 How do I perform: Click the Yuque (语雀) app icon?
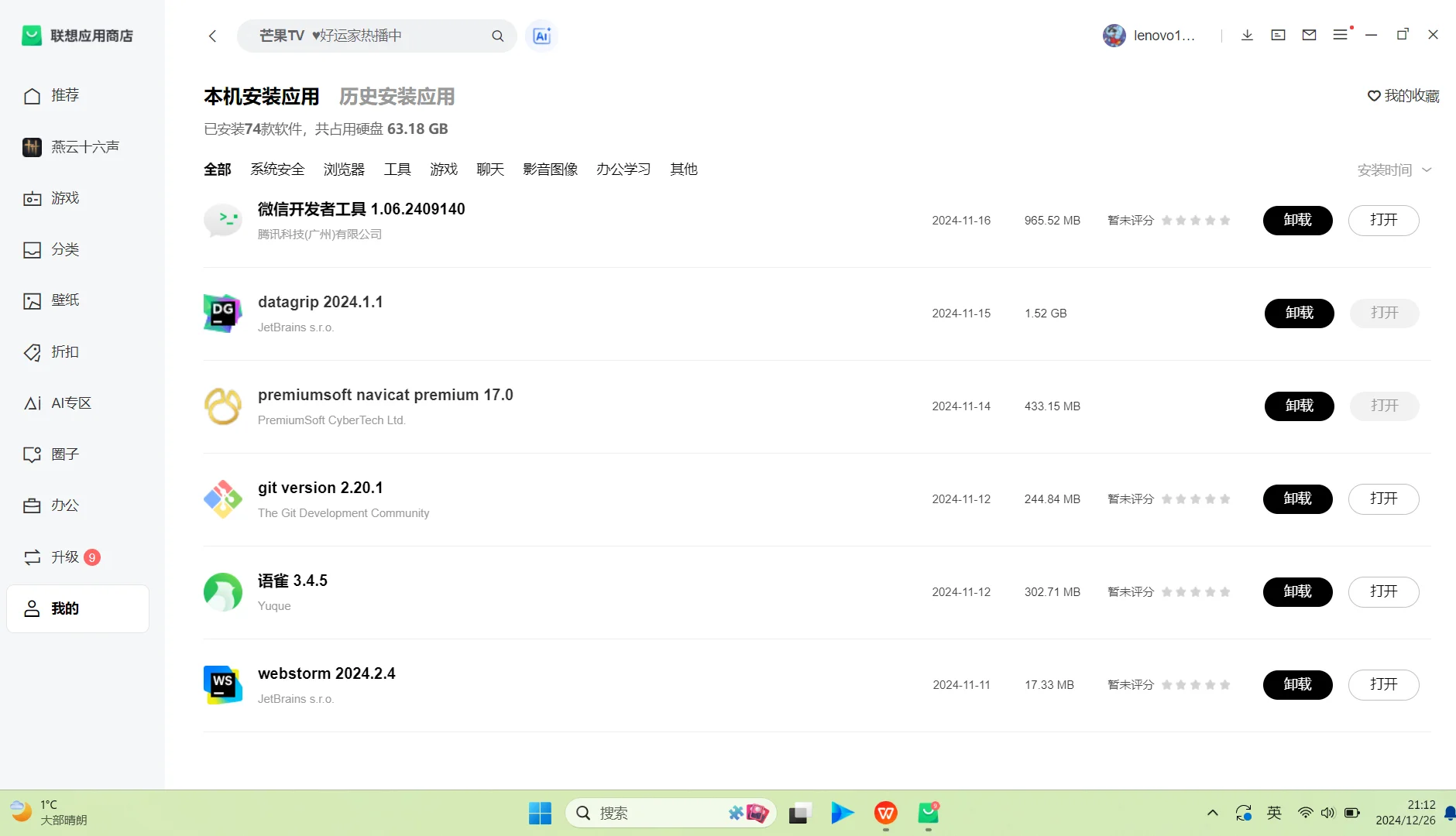click(x=223, y=592)
